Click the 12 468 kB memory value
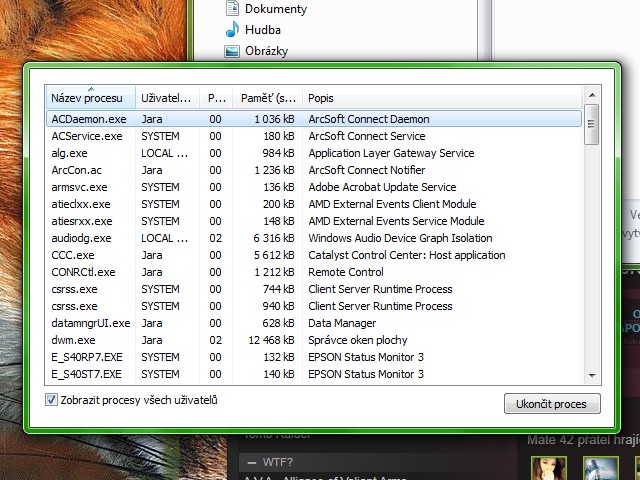Viewport: 640px width, 480px height. (x=271, y=340)
